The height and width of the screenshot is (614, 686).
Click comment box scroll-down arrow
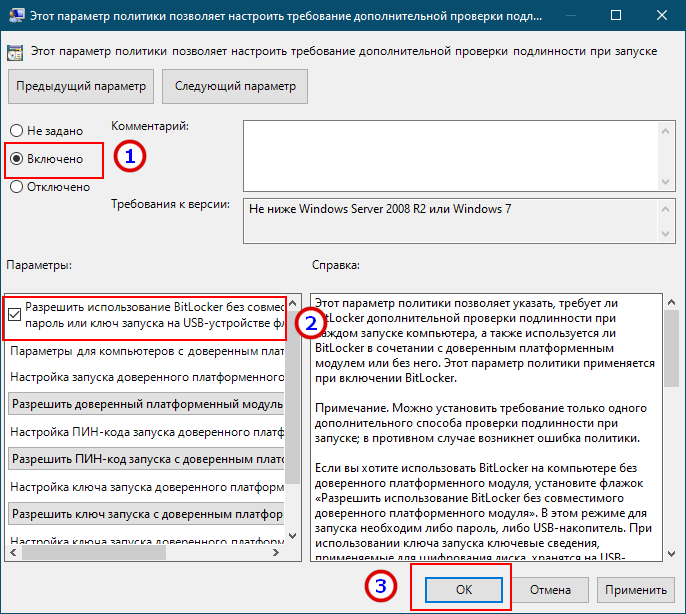click(x=665, y=182)
